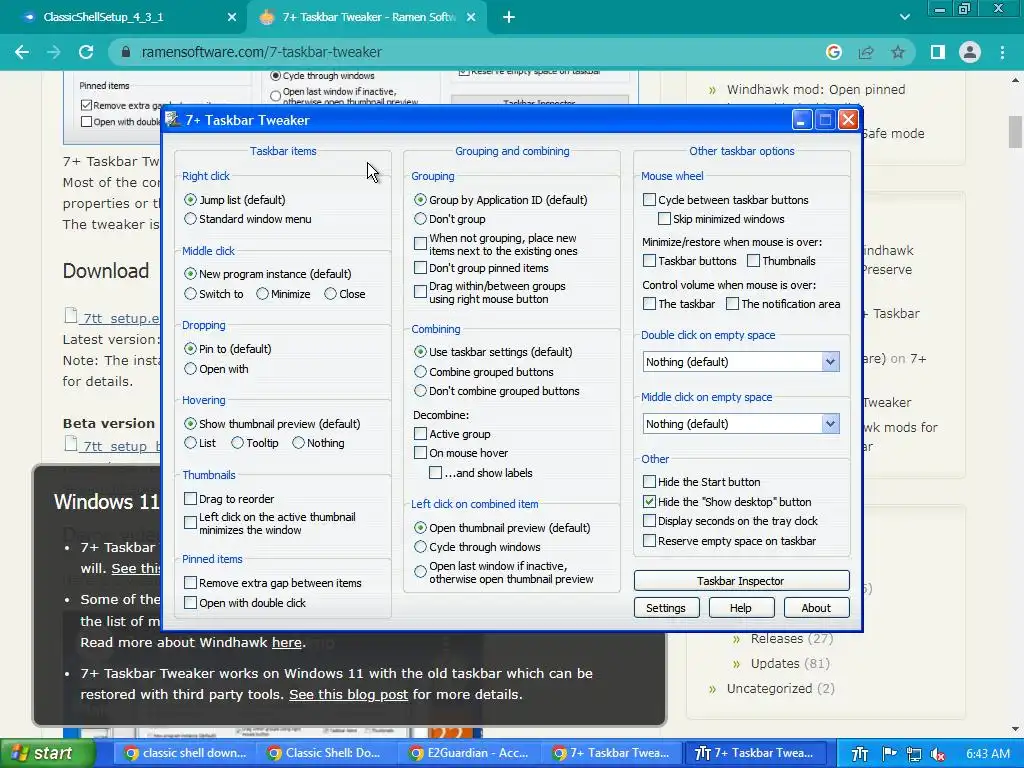Share this page via share icon
This screenshot has width=1024, height=768.
click(x=866, y=52)
